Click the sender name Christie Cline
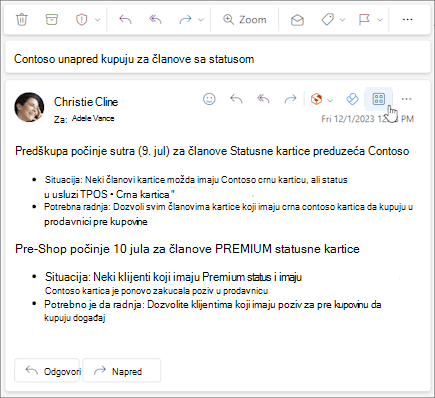435x398 pixels. pyautogui.click(x=86, y=102)
